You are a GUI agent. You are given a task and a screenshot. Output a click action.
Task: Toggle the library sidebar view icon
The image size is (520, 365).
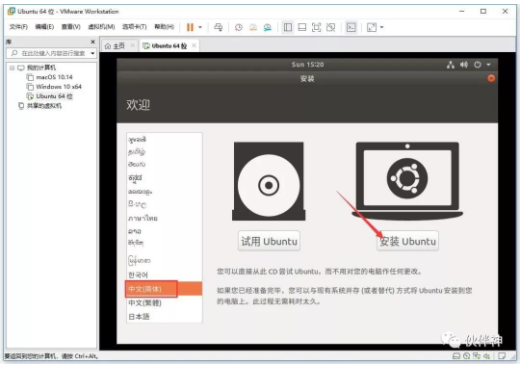(288, 27)
